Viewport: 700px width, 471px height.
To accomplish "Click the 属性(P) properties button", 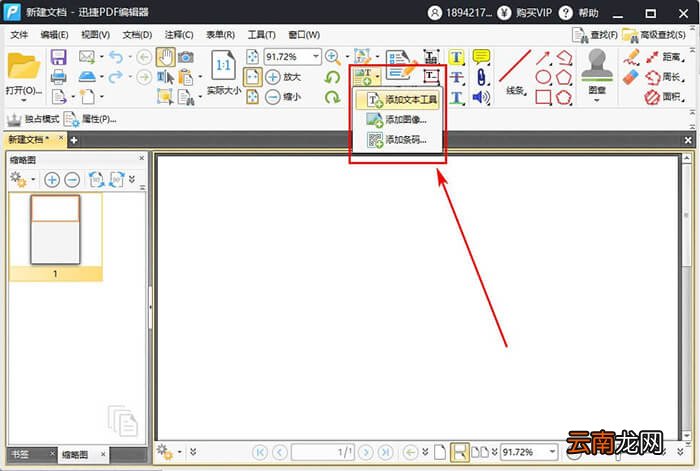I will click(91, 119).
